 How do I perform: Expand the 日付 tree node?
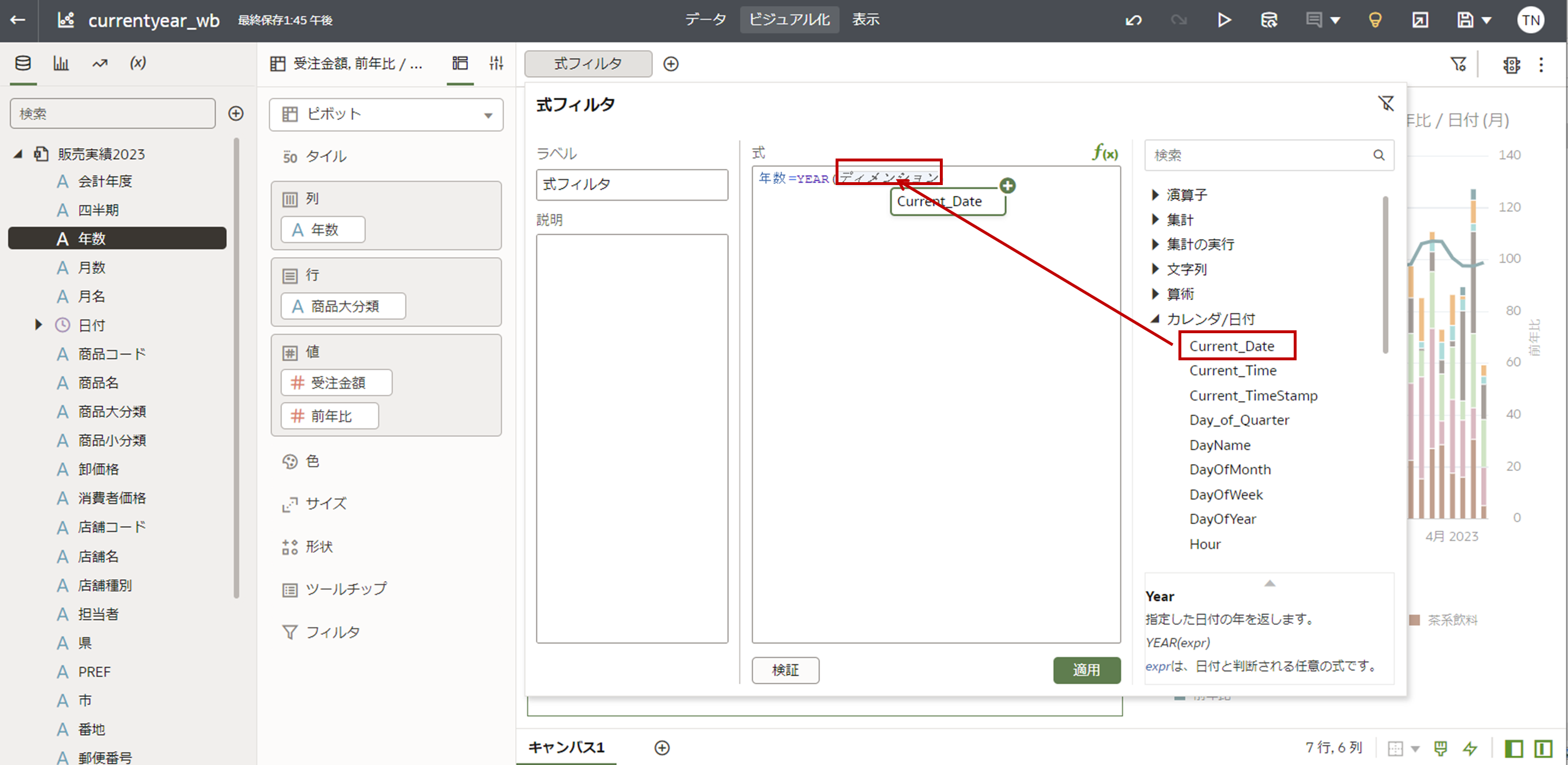39,325
